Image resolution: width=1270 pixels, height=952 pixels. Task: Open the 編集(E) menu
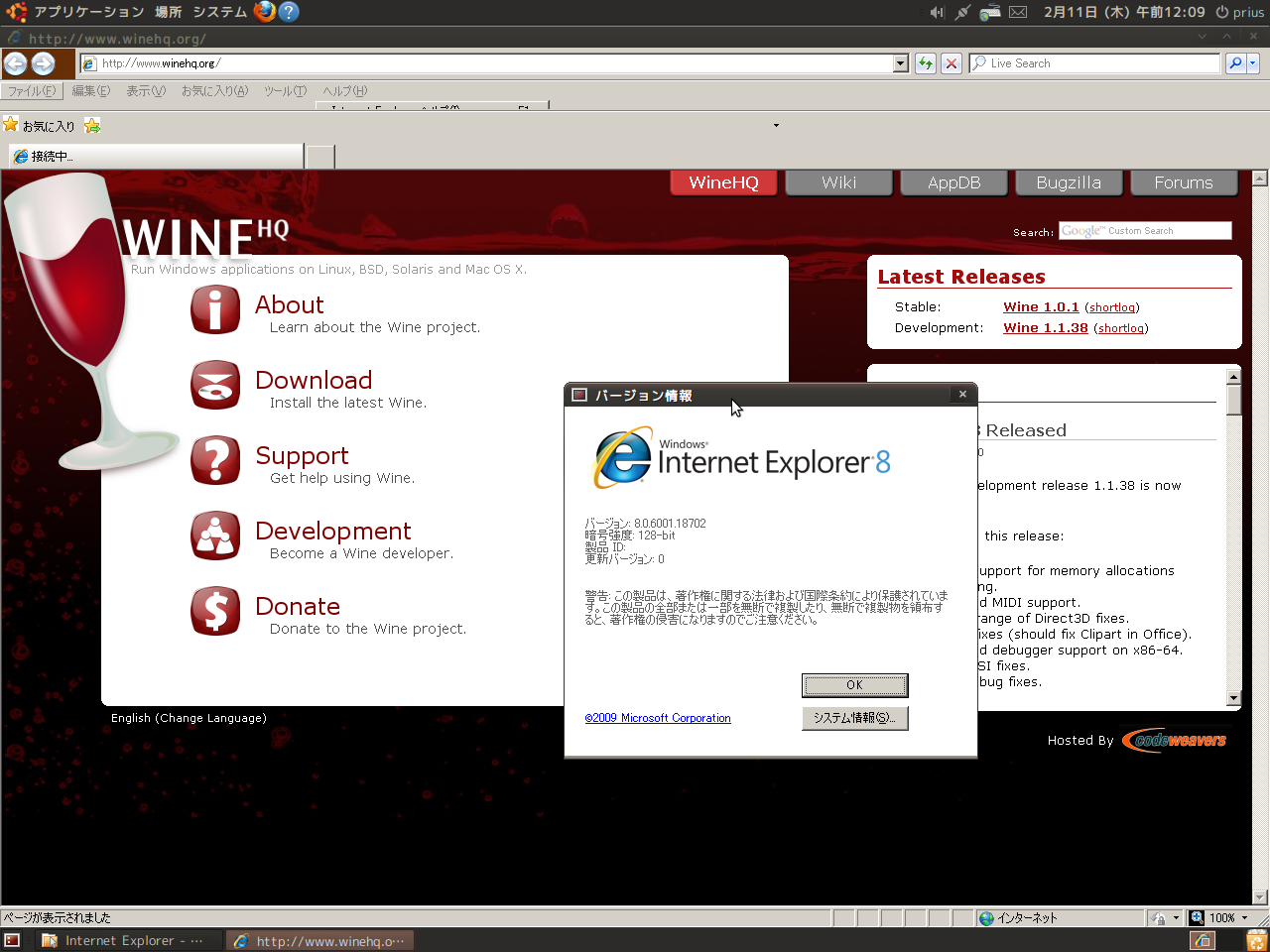point(90,91)
